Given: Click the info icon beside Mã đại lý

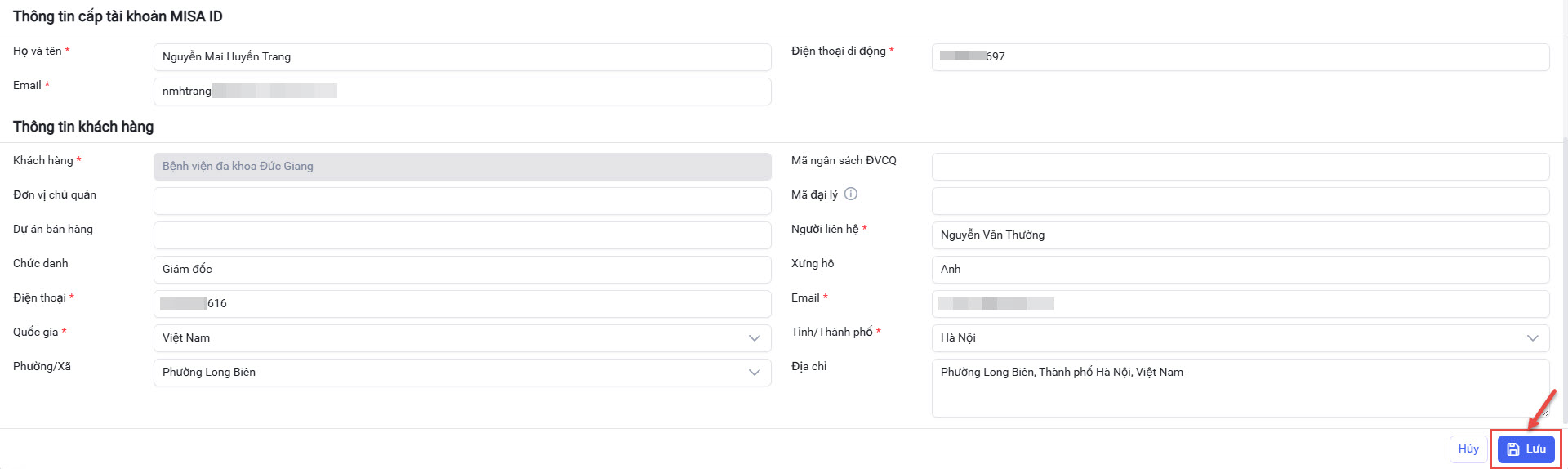Looking at the screenshot, I should coord(851,194).
